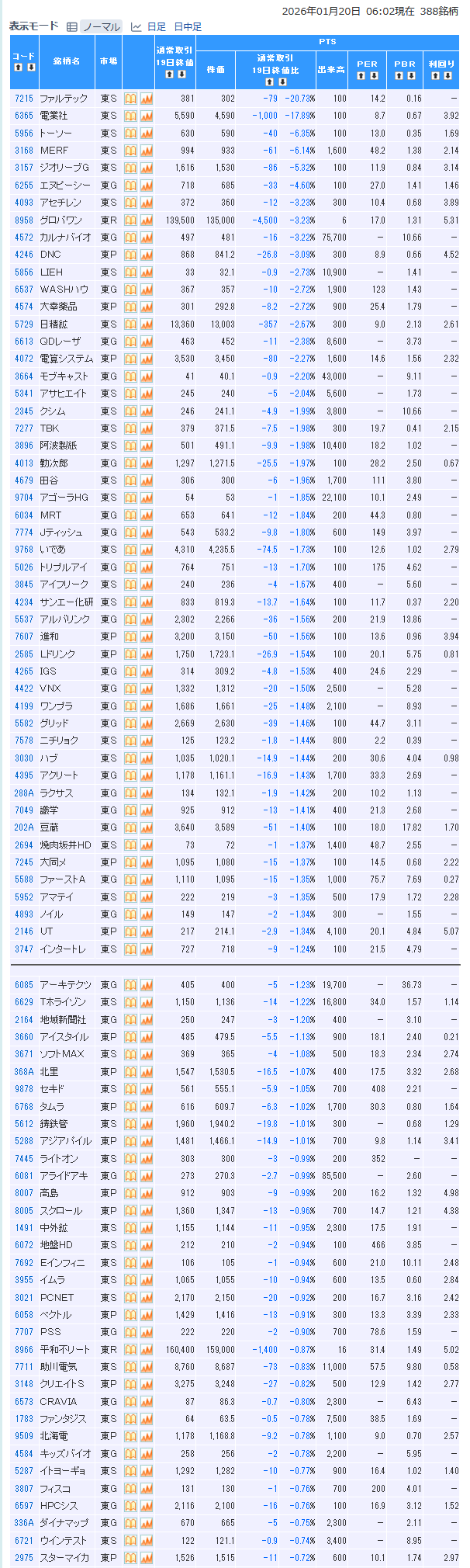Switch display mode to 日足
Viewport: 470px width, 1568px height.
click(156, 27)
